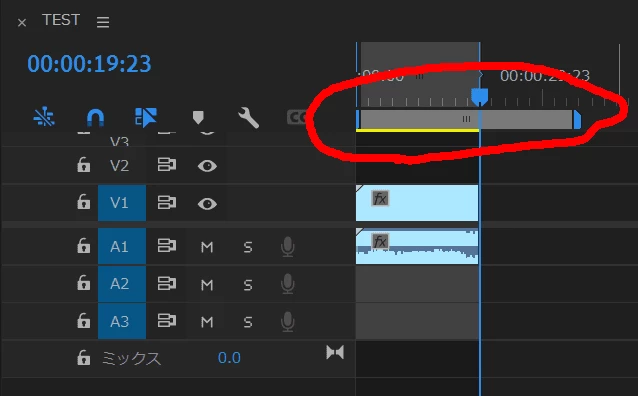Screen dimensions: 638x396
Task: Click the CC captions track button
Action: (297, 118)
